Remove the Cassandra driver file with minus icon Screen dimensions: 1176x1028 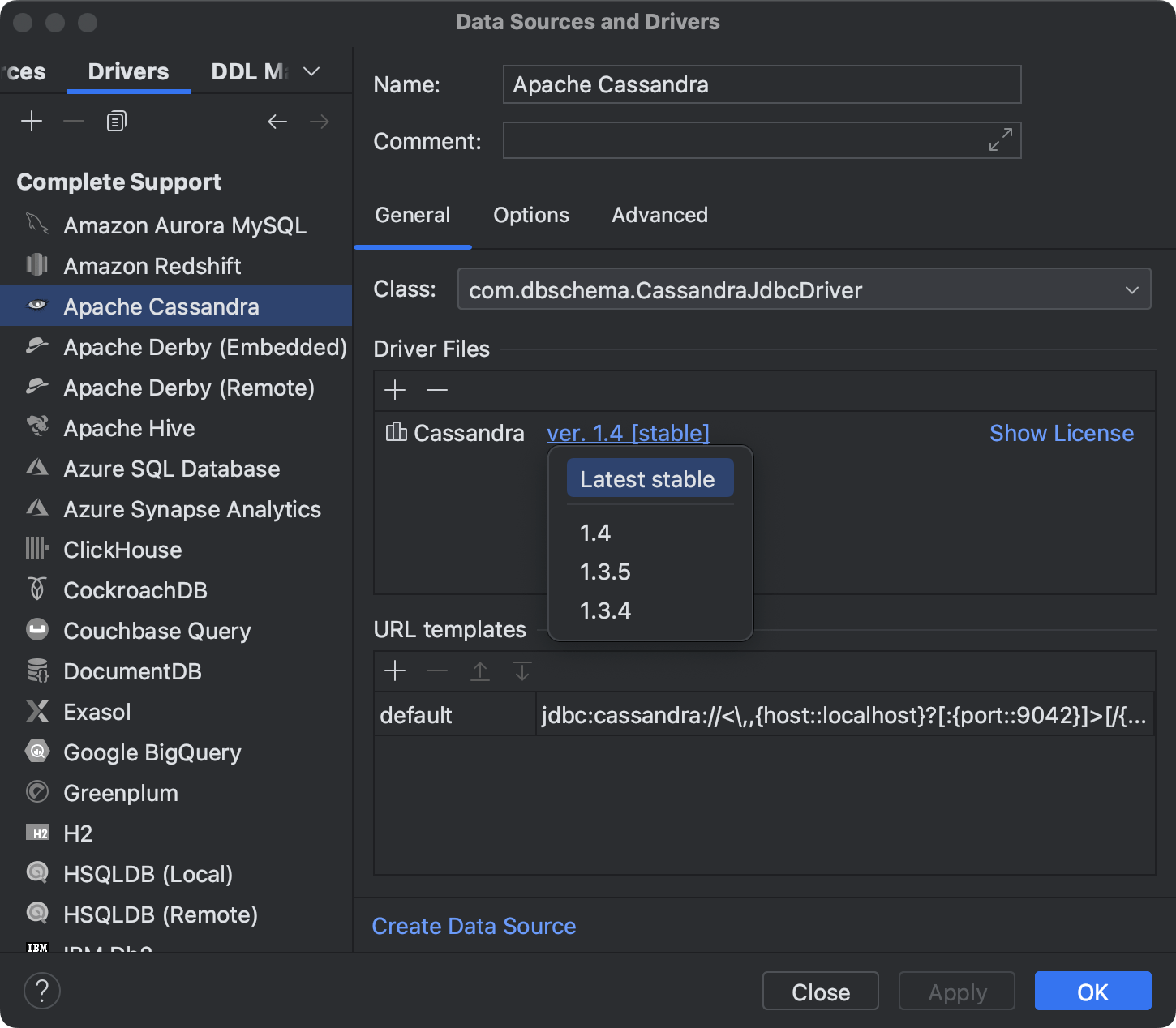coord(437,390)
